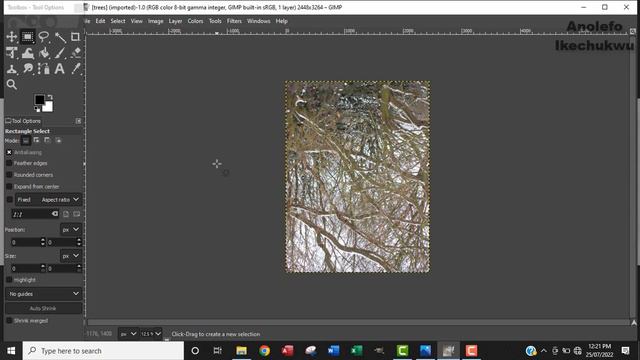Select the Clone stamp tool
This screenshot has width=640, height=360.
pos(11,69)
